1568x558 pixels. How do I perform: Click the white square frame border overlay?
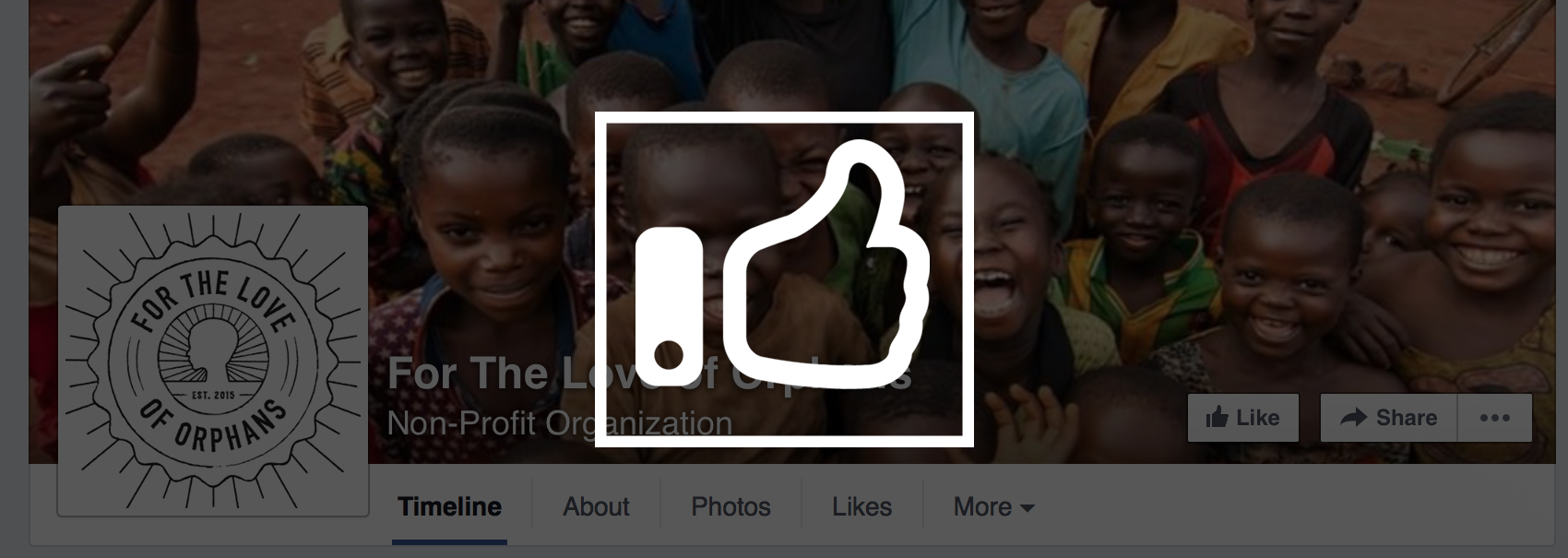[x=784, y=117]
